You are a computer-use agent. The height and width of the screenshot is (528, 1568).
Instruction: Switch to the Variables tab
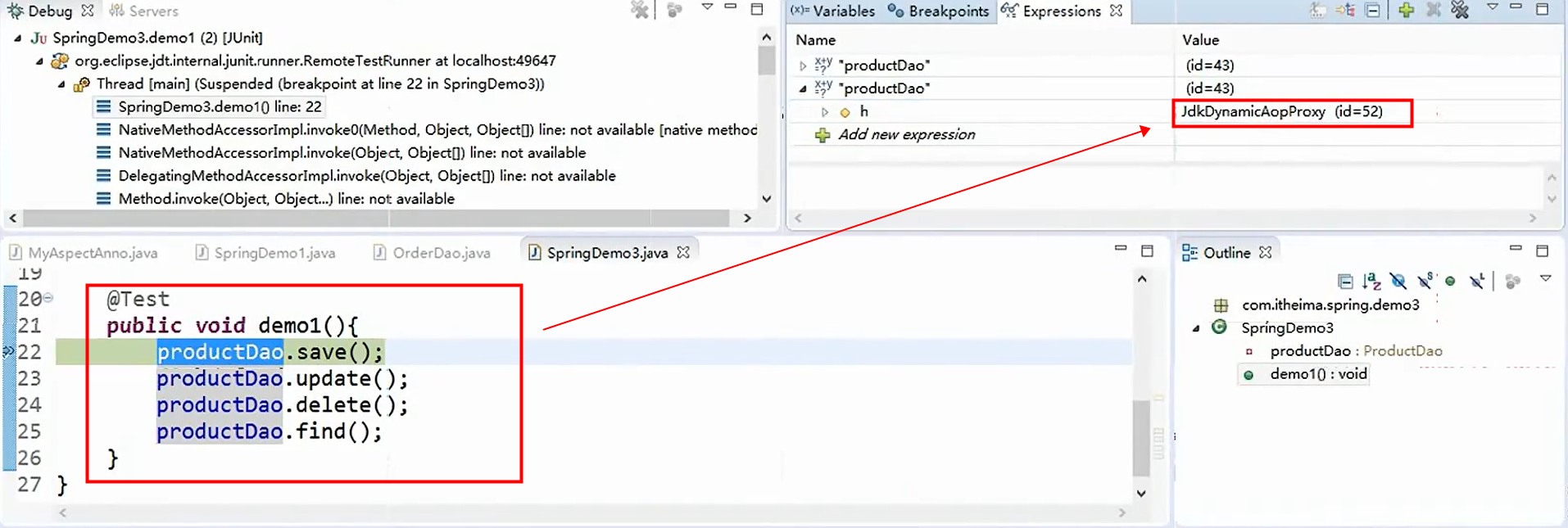[x=834, y=11]
